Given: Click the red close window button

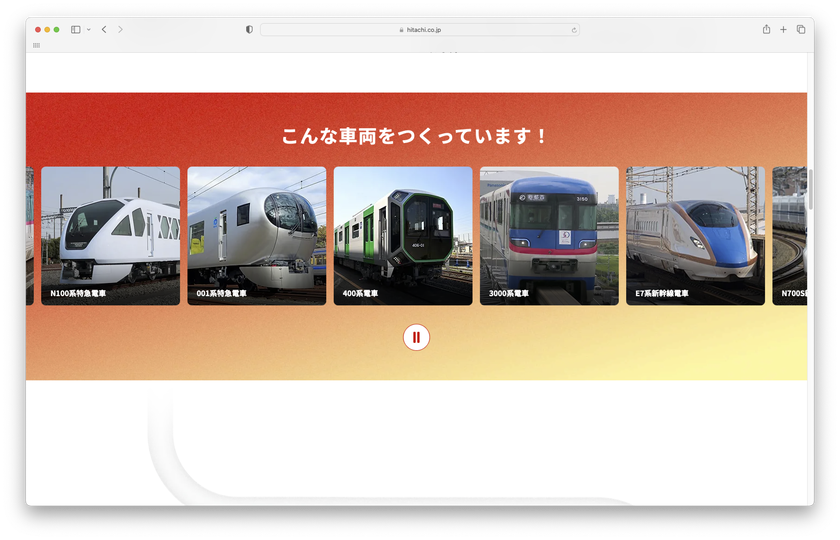Looking at the screenshot, I should click(x=38, y=29).
